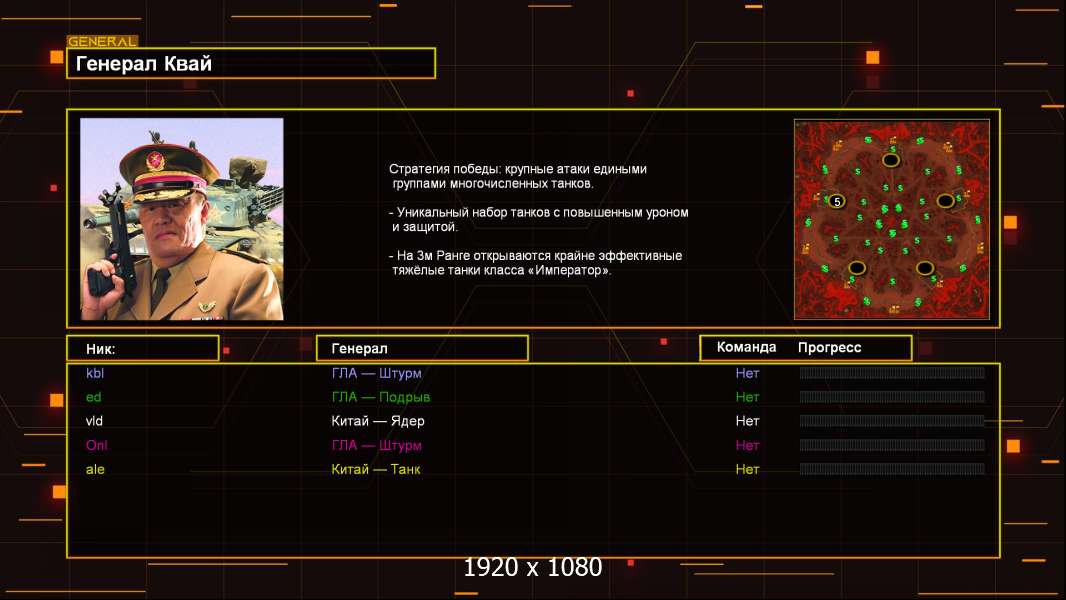Select player kbl in the list
The height and width of the screenshot is (600, 1066).
tap(95, 373)
